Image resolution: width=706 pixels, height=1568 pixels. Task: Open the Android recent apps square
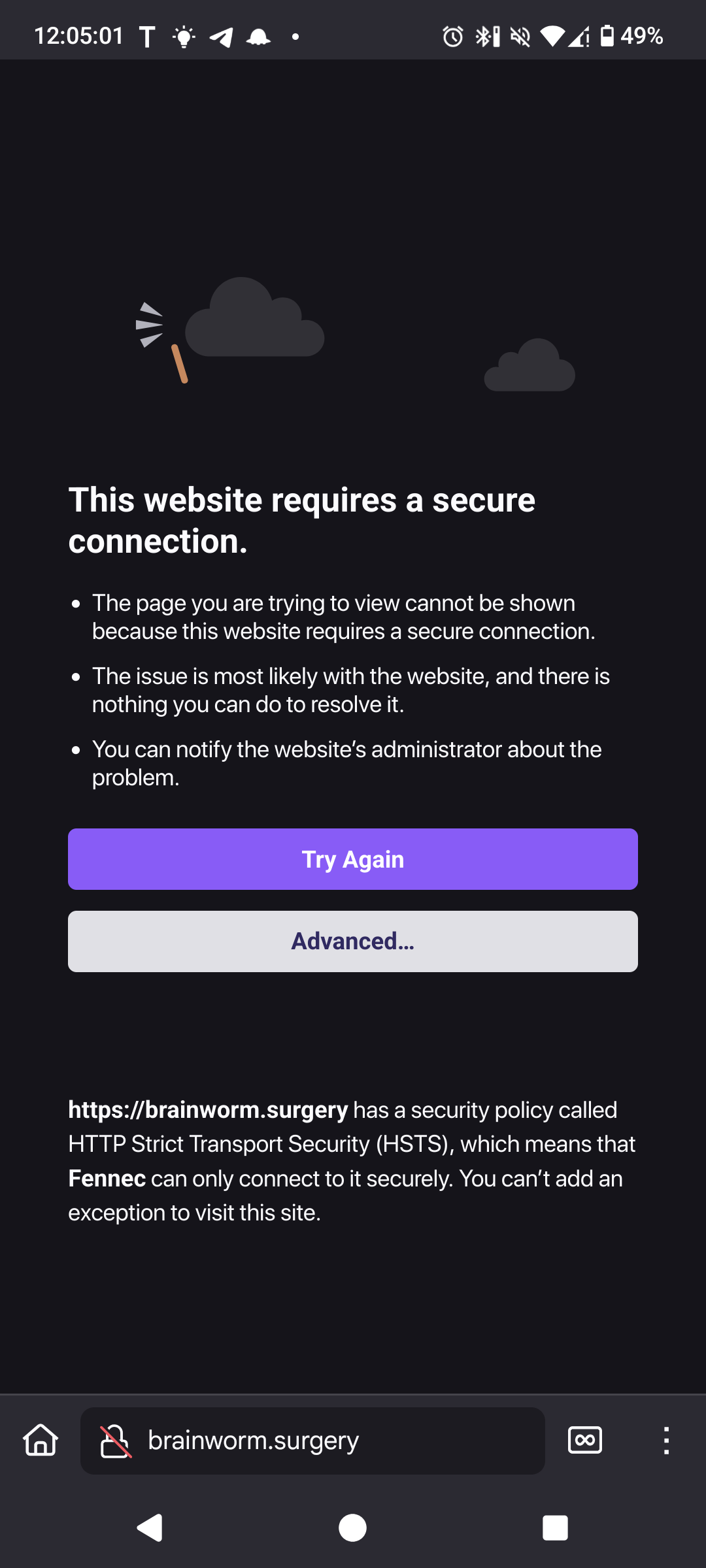coord(555,1528)
